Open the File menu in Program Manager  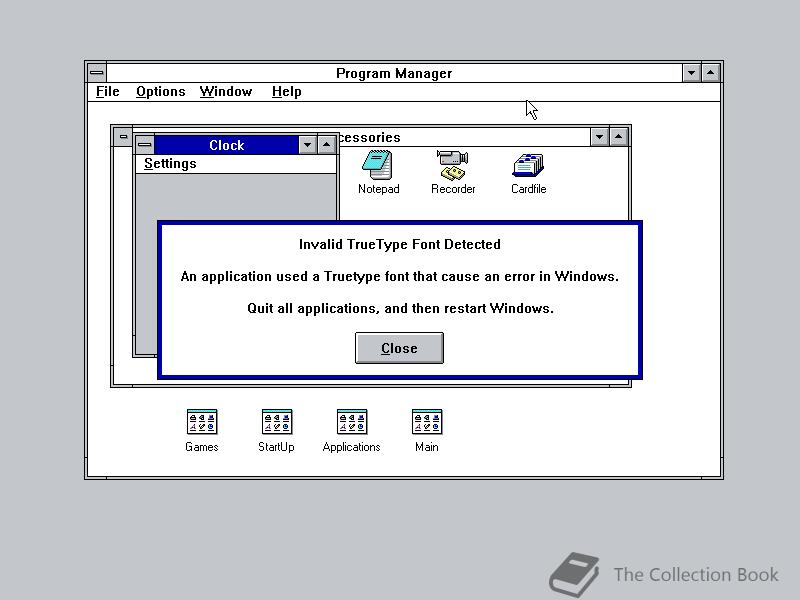pos(108,92)
